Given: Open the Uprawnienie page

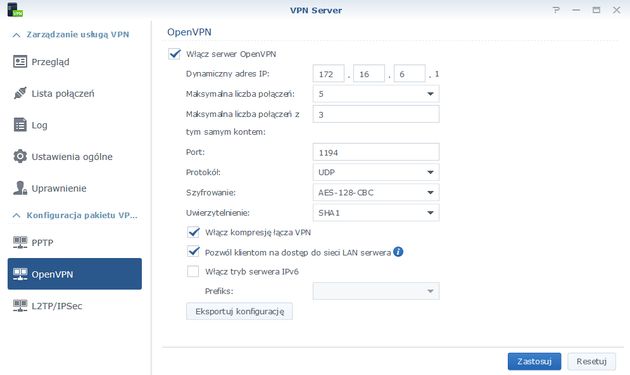Looking at the screenshot, I should [75, 188].
